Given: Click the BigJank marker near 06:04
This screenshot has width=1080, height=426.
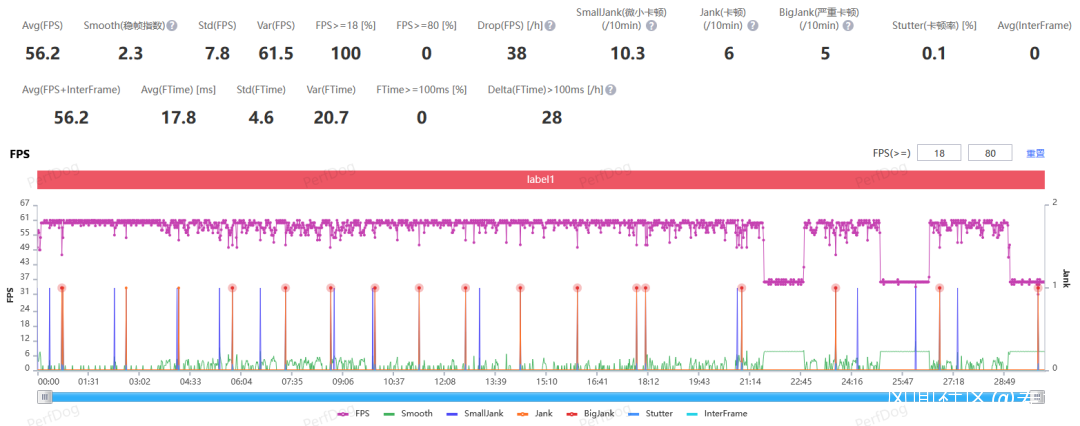Looking at the screenshot, I should (x=232, y=288).
